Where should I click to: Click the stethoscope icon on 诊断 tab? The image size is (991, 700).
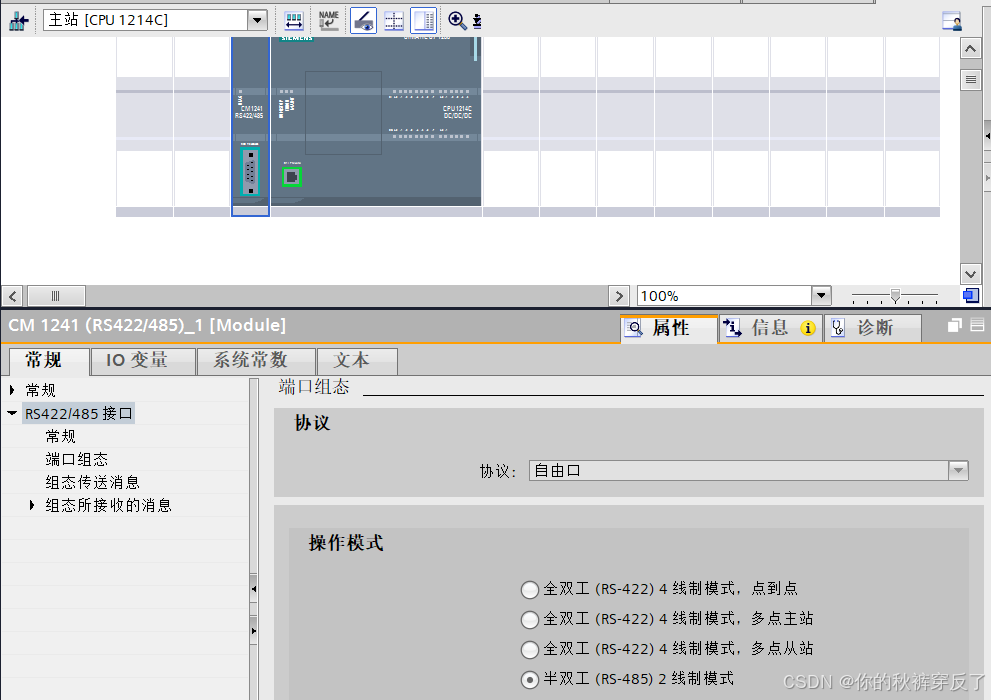[837, 328]
